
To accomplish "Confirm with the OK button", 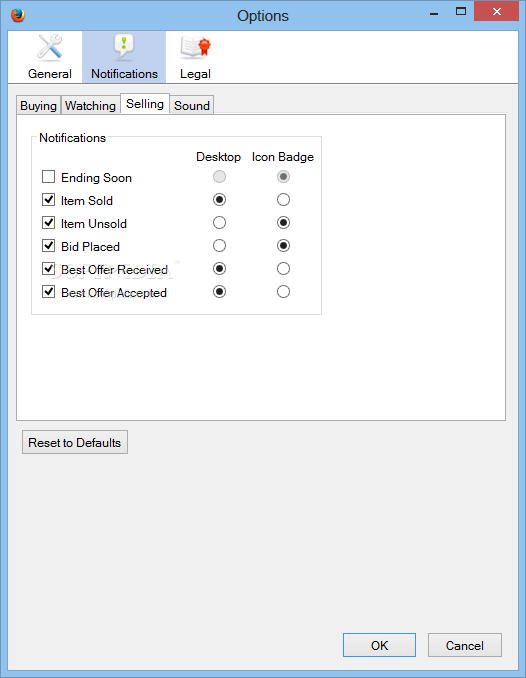I will point(379,645).
